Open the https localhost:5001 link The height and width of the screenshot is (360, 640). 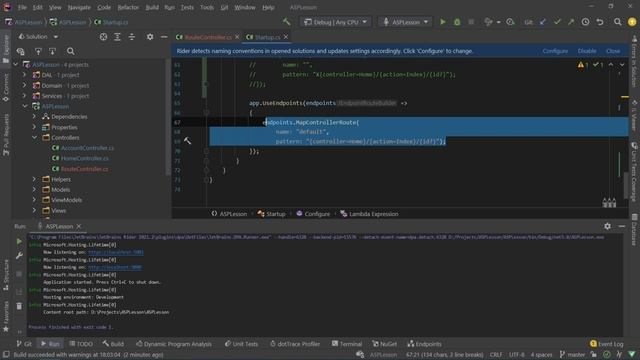(x=116, y=252)
